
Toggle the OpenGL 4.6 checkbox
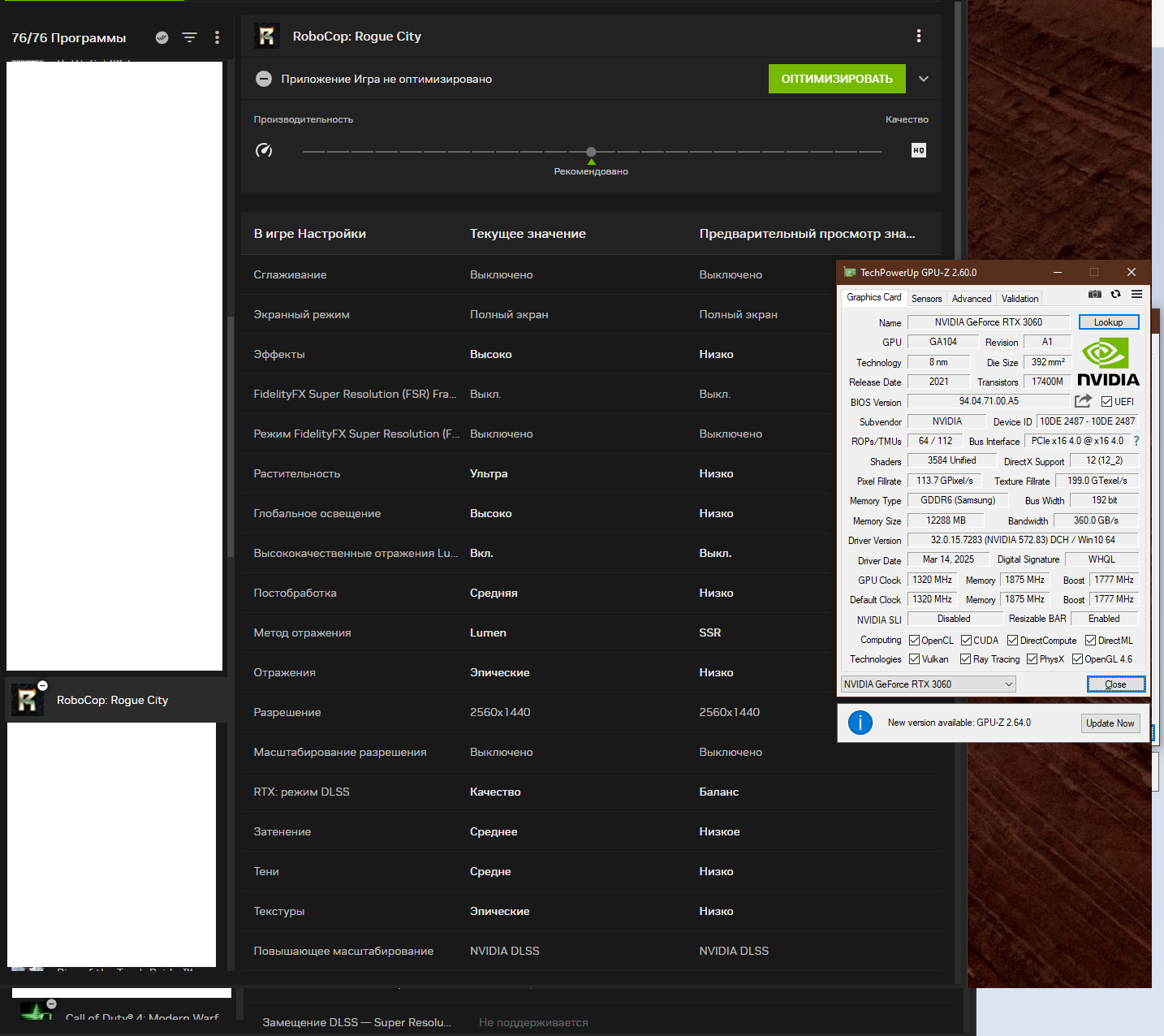(x=1077, y=659)
